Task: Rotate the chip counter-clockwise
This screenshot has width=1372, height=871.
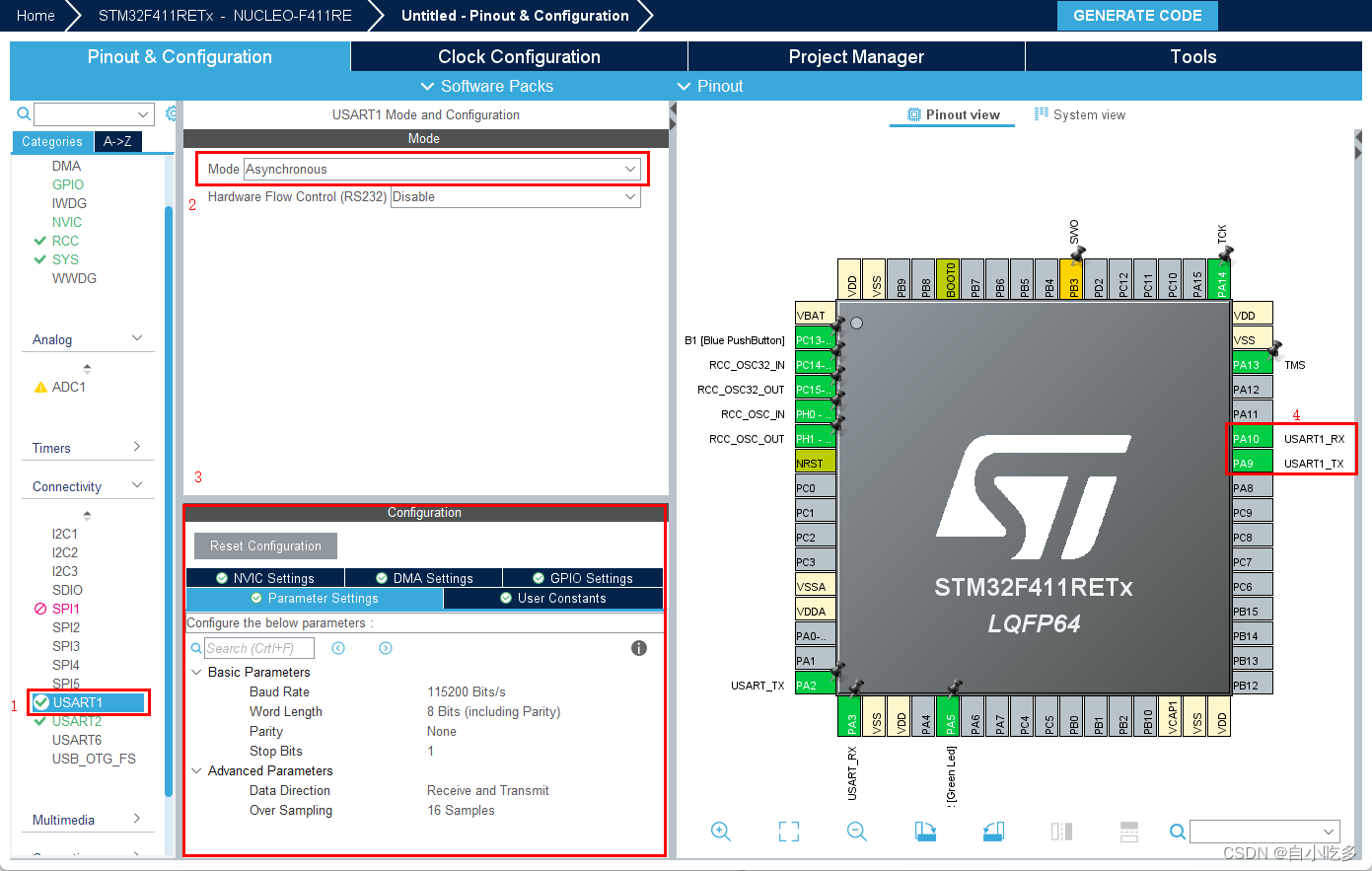Action: (993, 832)
